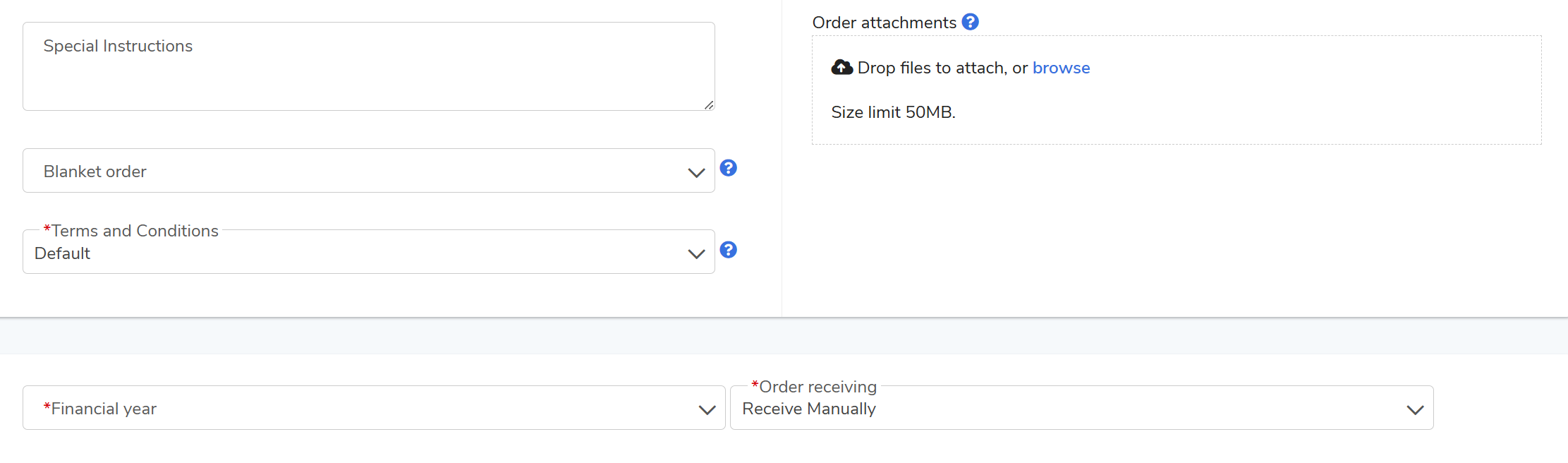Click the browse link to attach files
Viewport: 1568px width, 463px height.
1061,68
